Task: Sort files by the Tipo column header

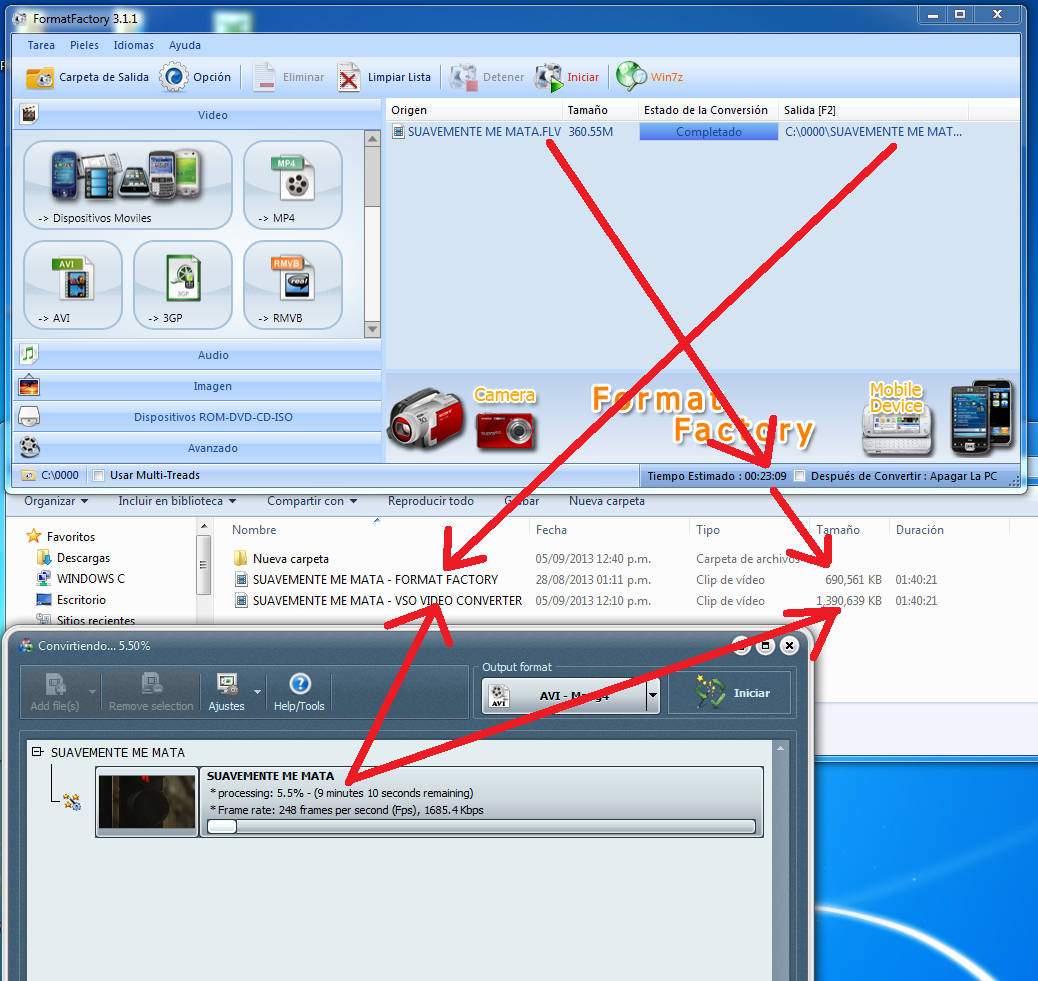Action: click(x=708, y=530)
